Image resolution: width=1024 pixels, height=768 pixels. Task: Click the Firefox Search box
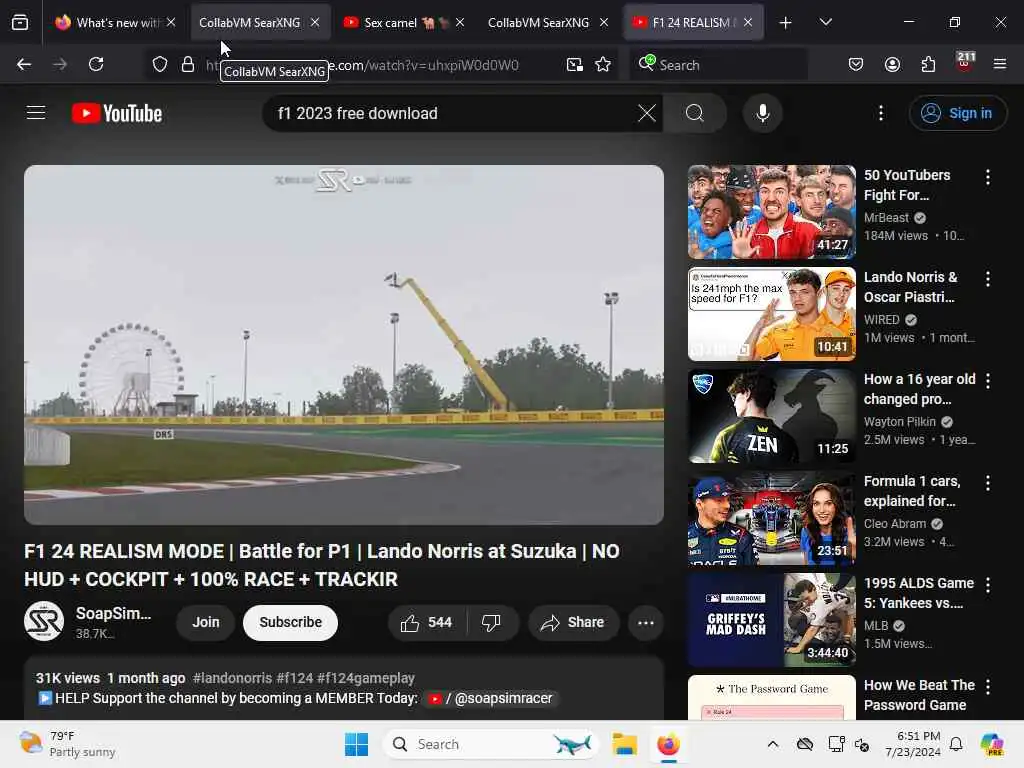tap(718, 64)
